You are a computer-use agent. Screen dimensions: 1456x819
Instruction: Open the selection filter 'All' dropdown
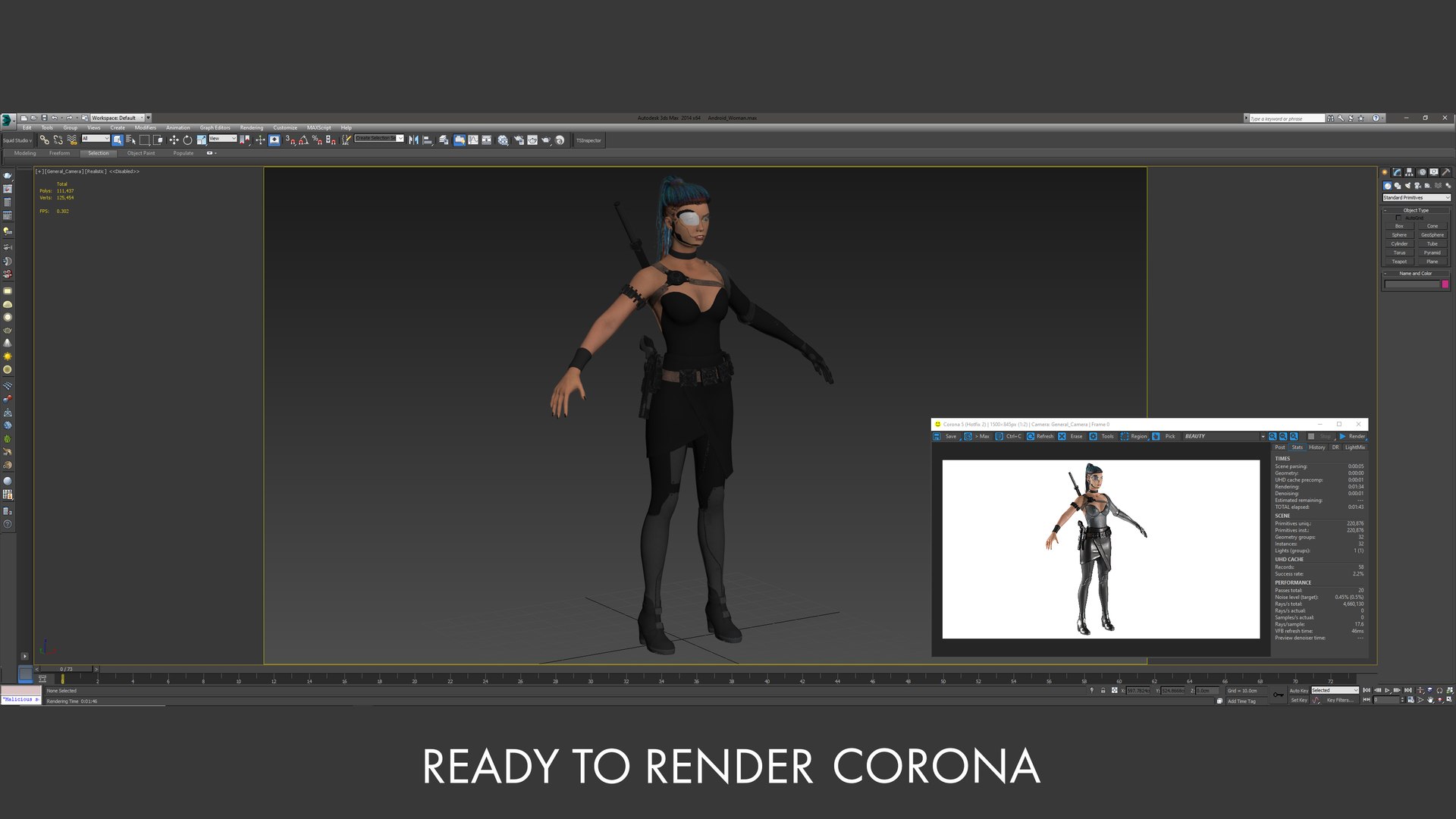(x=96, y=138)
